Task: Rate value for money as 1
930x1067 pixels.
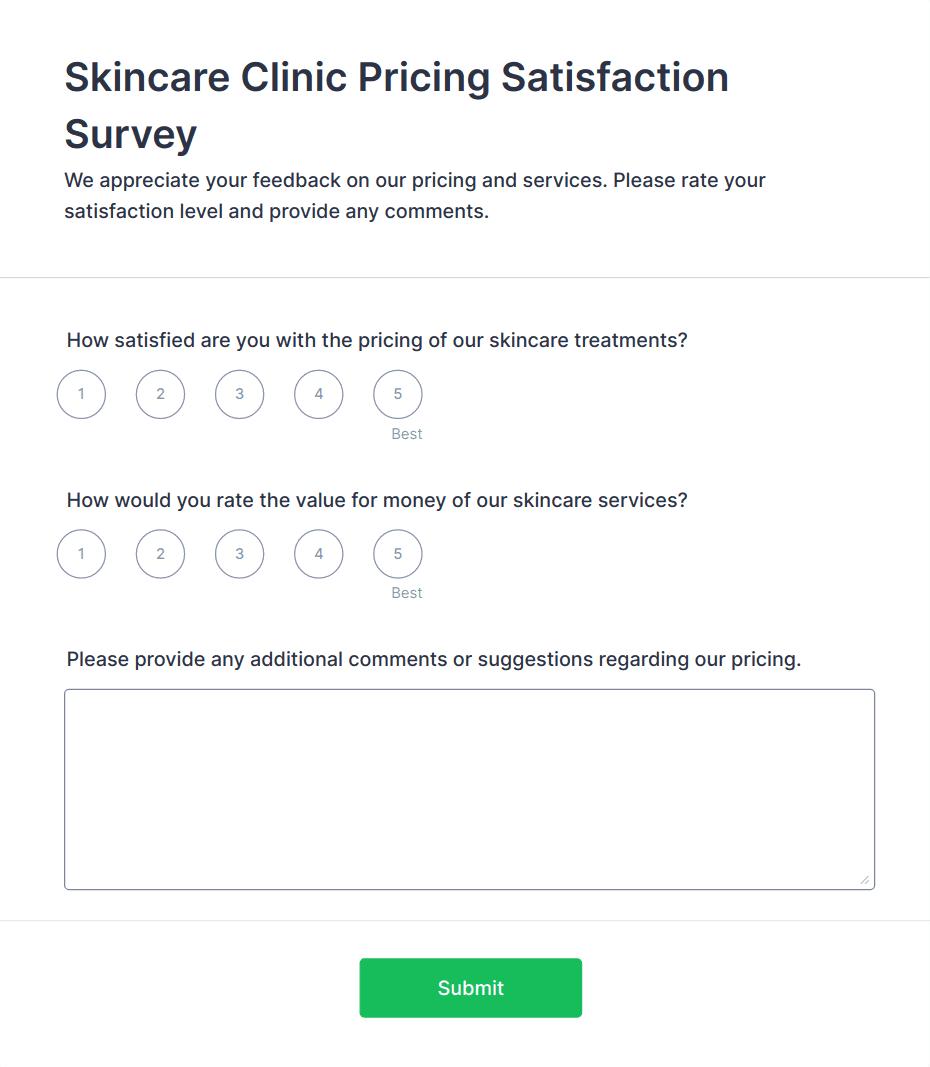Action: click(x=81, y=553)
